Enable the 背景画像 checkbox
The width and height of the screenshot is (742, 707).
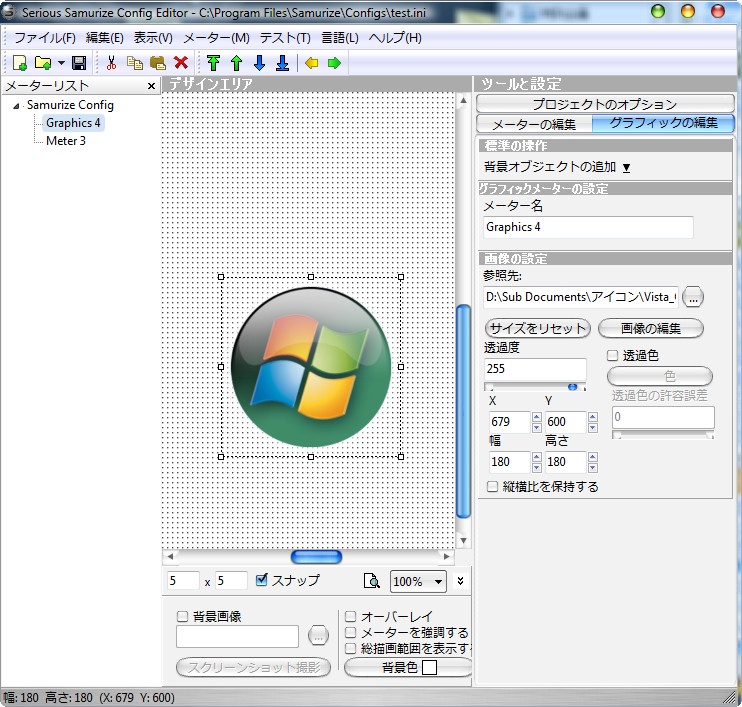click(182, 616)
